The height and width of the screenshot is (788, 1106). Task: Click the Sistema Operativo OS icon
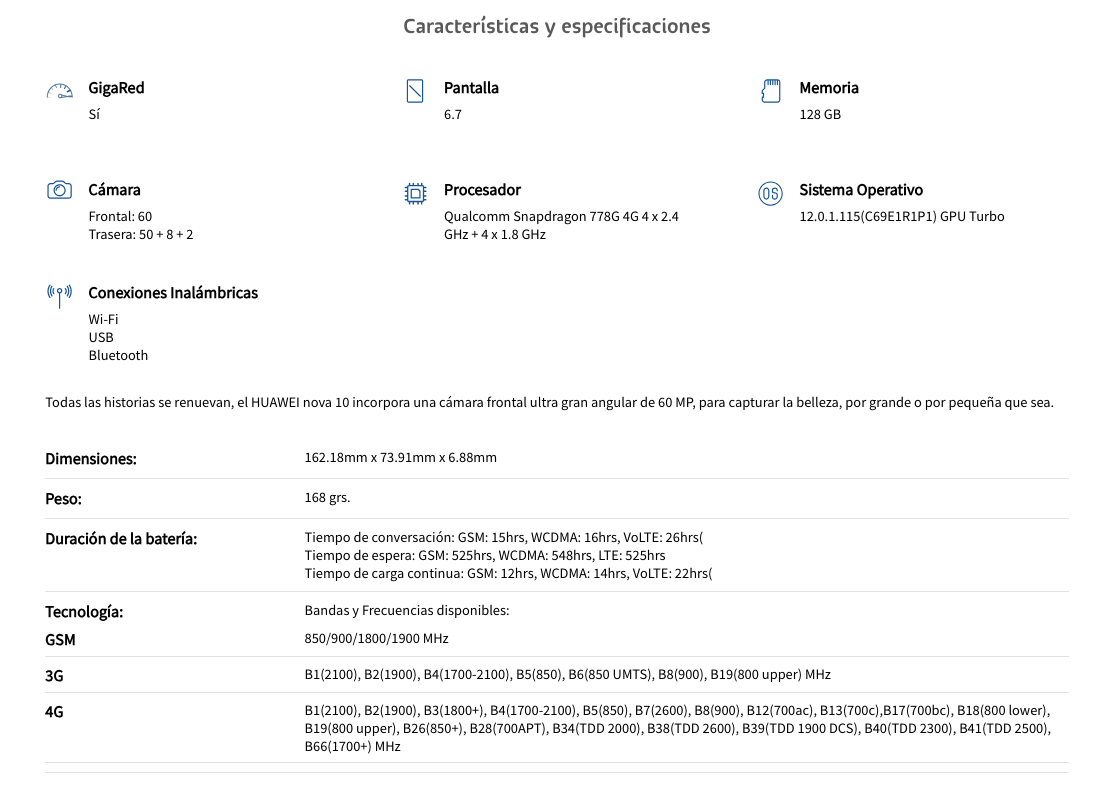(x=770, y=193)
